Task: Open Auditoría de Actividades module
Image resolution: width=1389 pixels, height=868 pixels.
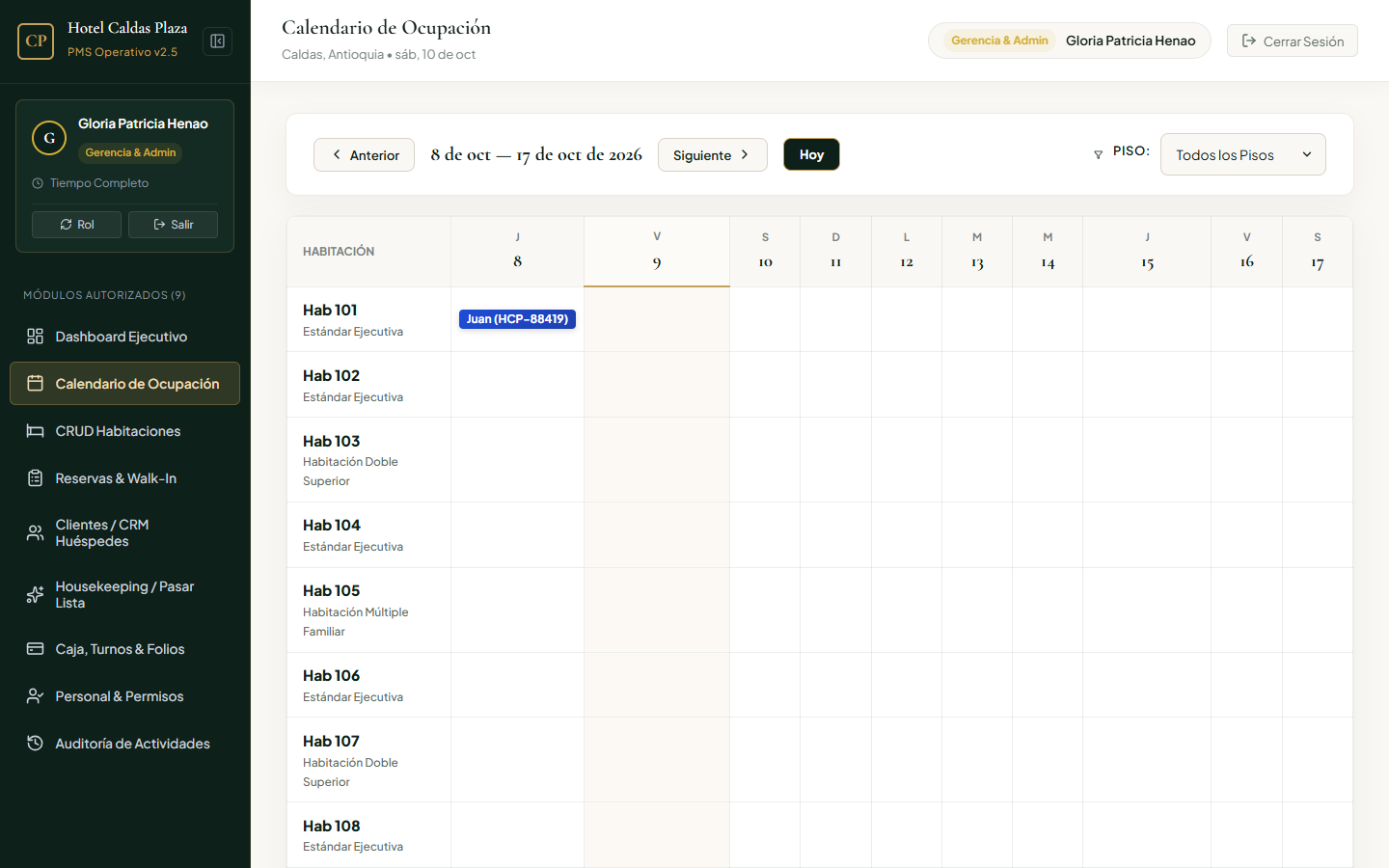Action: coord(124,744)
